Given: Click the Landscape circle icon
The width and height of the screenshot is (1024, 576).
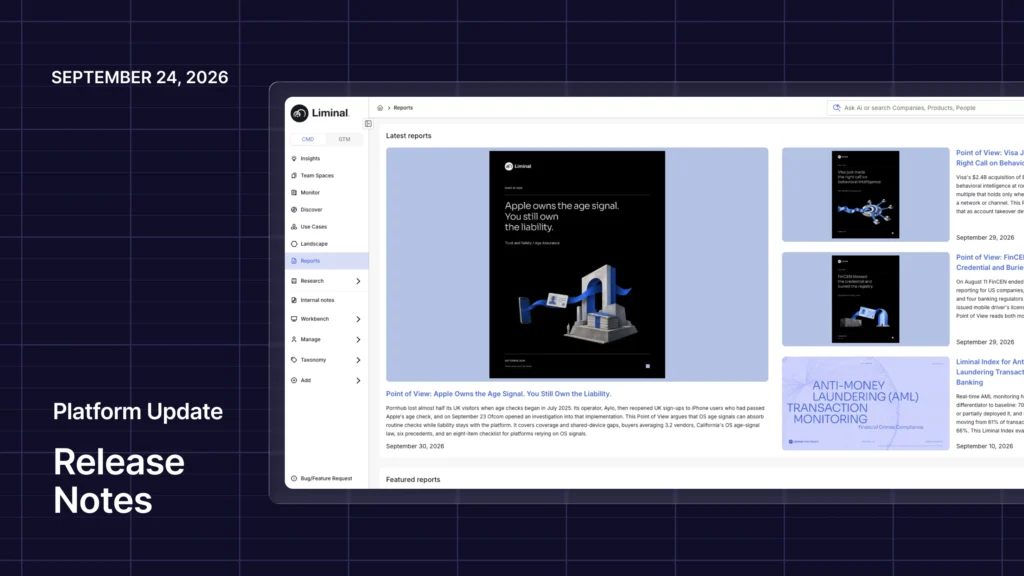Looking at the screenshot, I should point(294,244).
